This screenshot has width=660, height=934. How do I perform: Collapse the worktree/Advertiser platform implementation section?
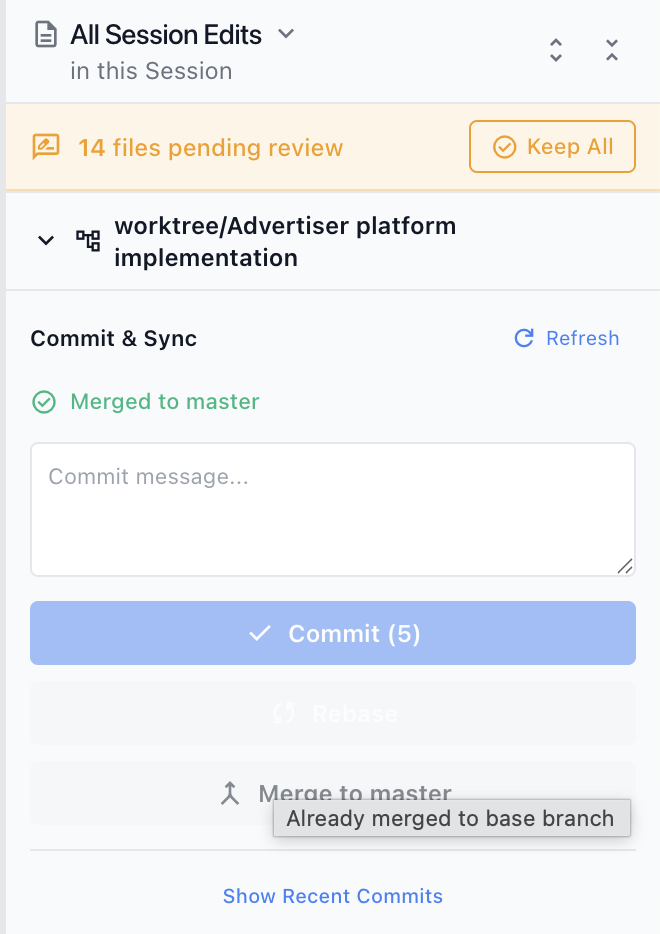tap(46, 241)
